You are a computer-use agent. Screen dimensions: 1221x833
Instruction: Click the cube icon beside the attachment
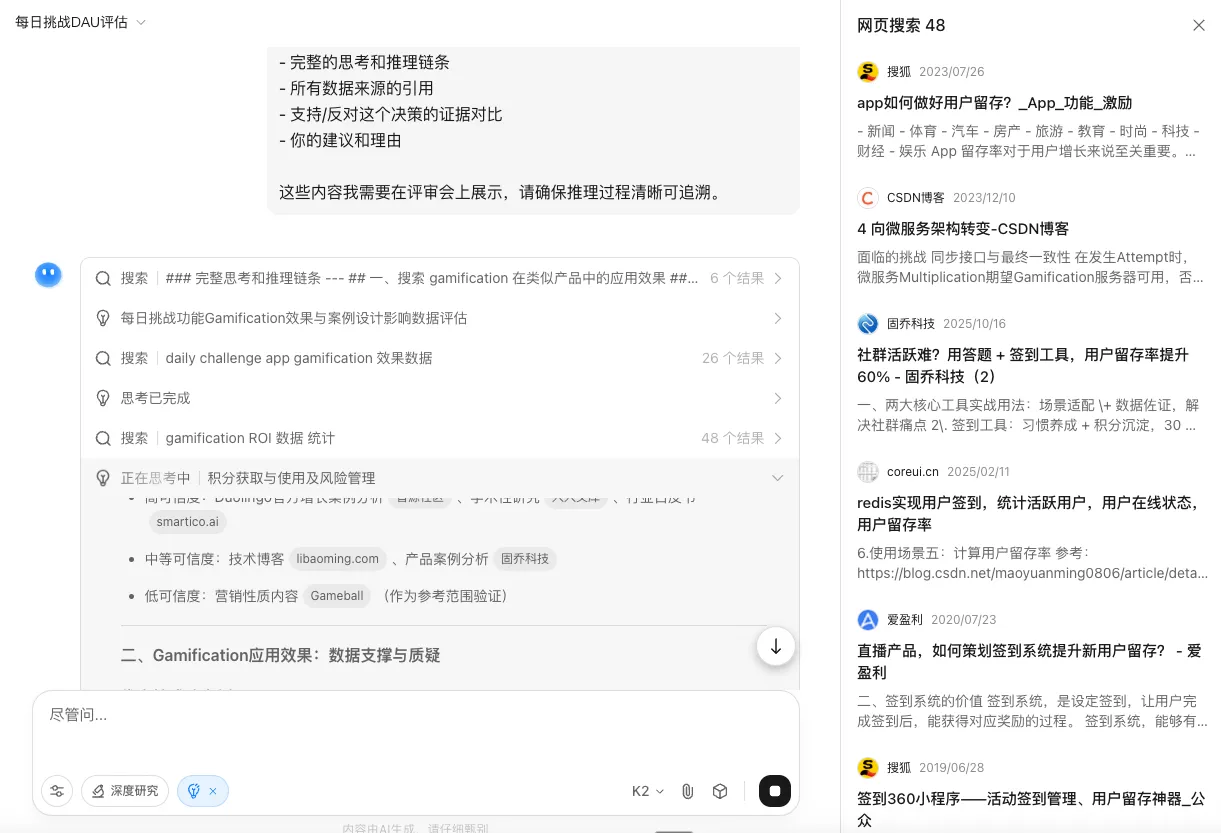(x=720, y=791)
